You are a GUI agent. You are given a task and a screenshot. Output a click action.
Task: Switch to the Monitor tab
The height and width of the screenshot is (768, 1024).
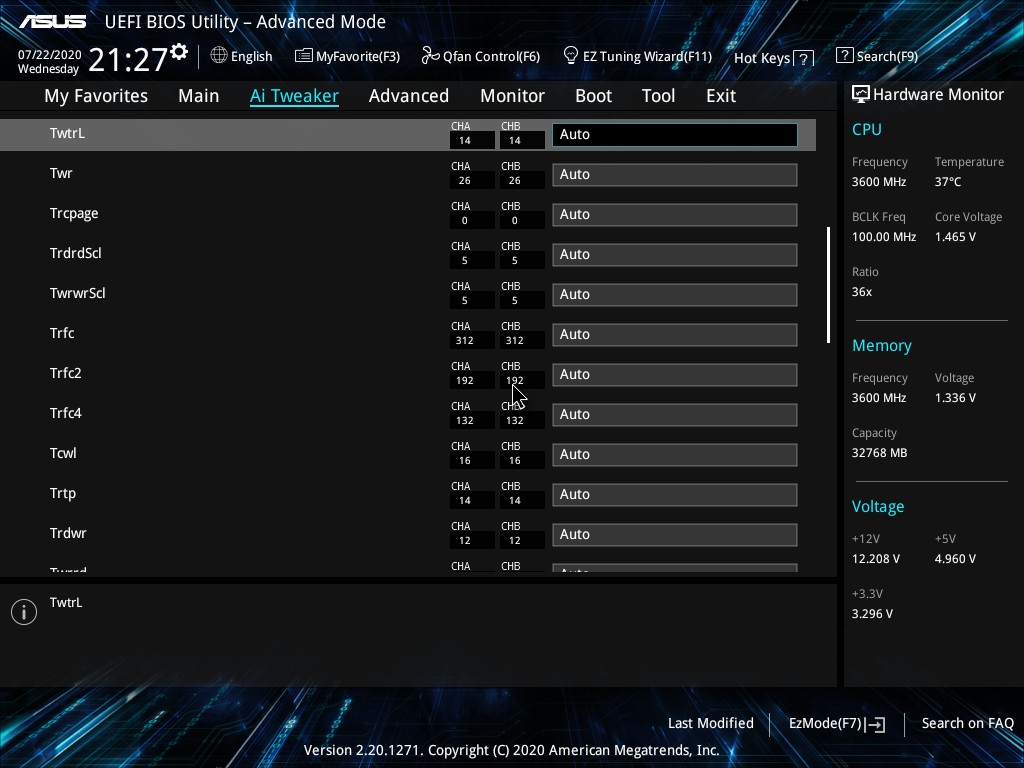(x=512, y=96)
